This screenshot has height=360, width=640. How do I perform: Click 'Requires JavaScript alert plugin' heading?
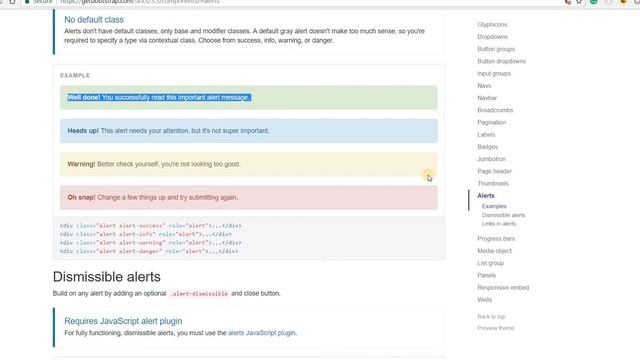(x=123, y=321)
